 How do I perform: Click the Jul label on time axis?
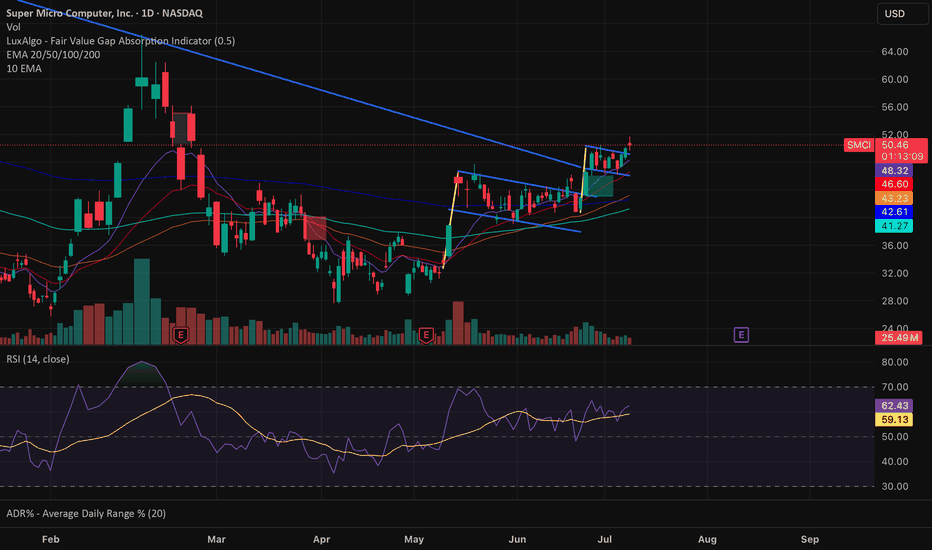tap(604, 539)
